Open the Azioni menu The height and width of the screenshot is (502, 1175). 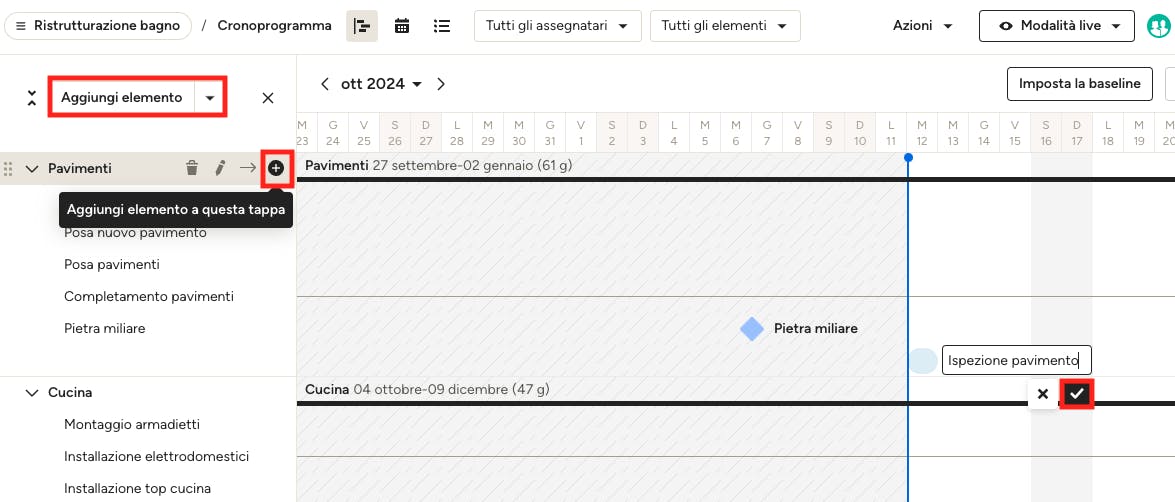tap(923, 26)
